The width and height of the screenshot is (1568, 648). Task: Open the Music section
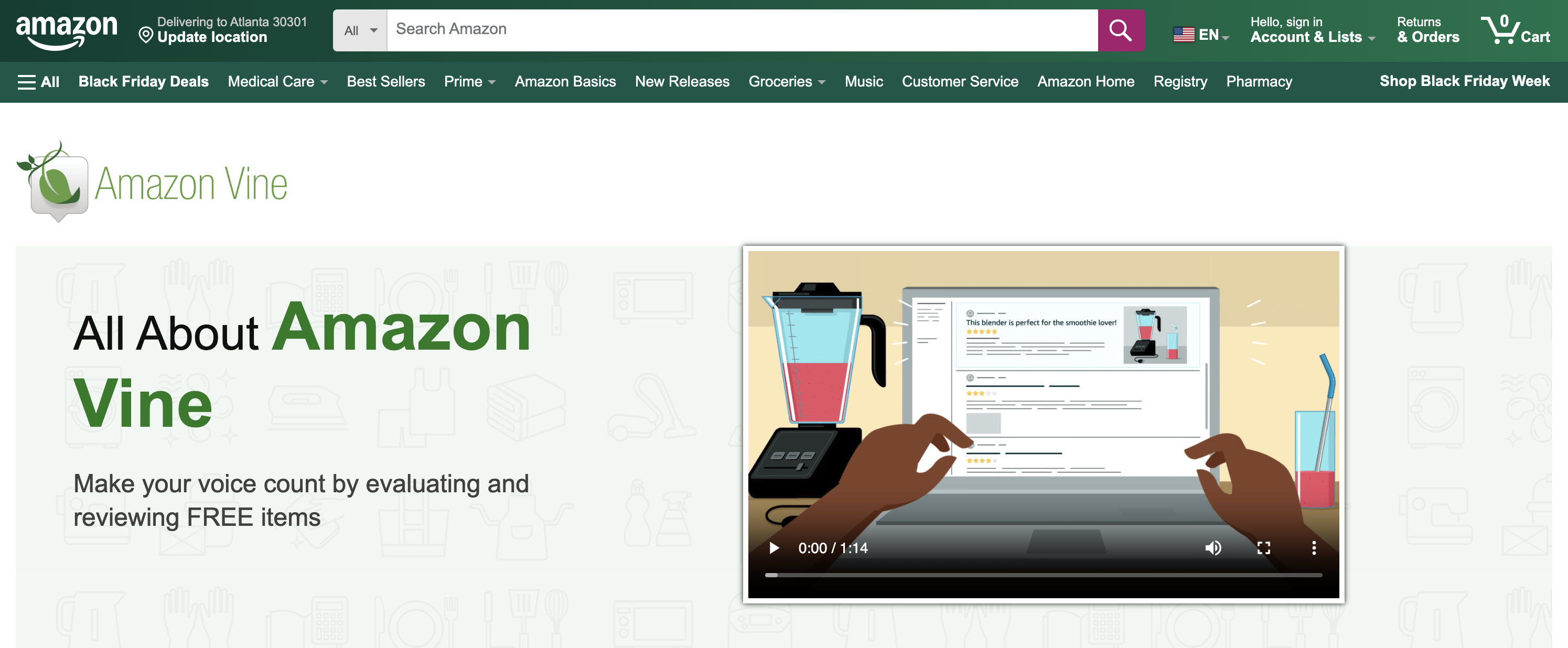click(x=863, y=82)
